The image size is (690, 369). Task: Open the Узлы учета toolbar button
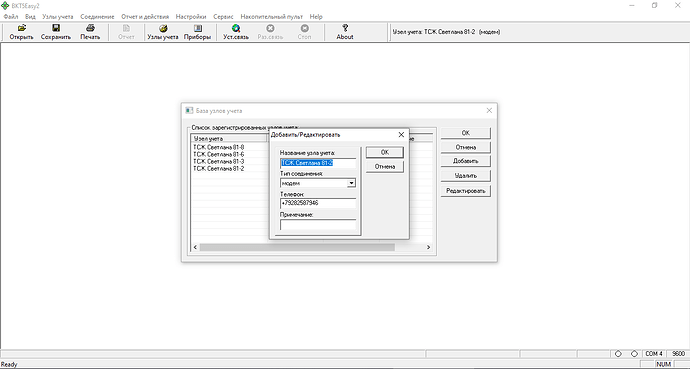coord(163,32)
